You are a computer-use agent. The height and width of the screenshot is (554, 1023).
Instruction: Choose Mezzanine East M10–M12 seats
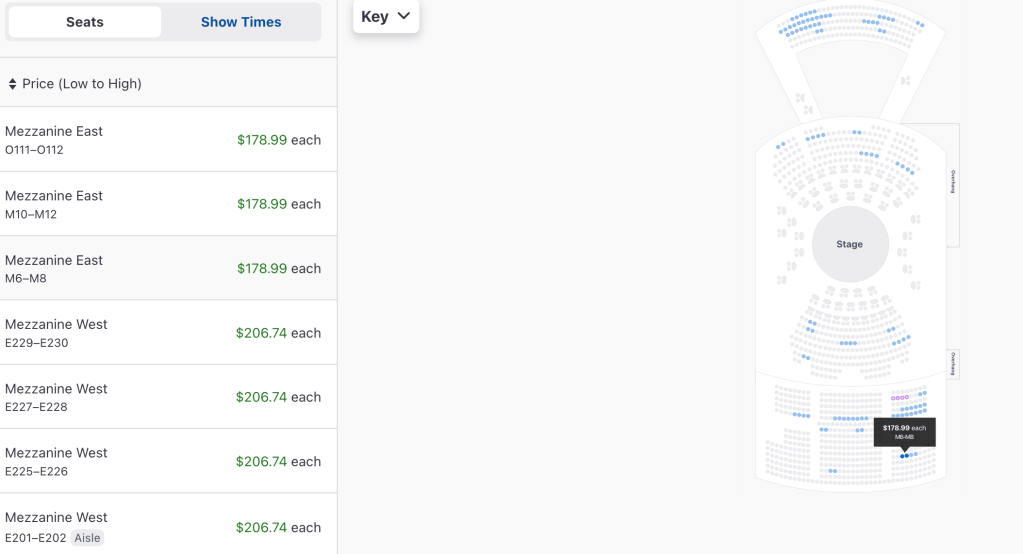pyautogui.click(x=163, y=204)
